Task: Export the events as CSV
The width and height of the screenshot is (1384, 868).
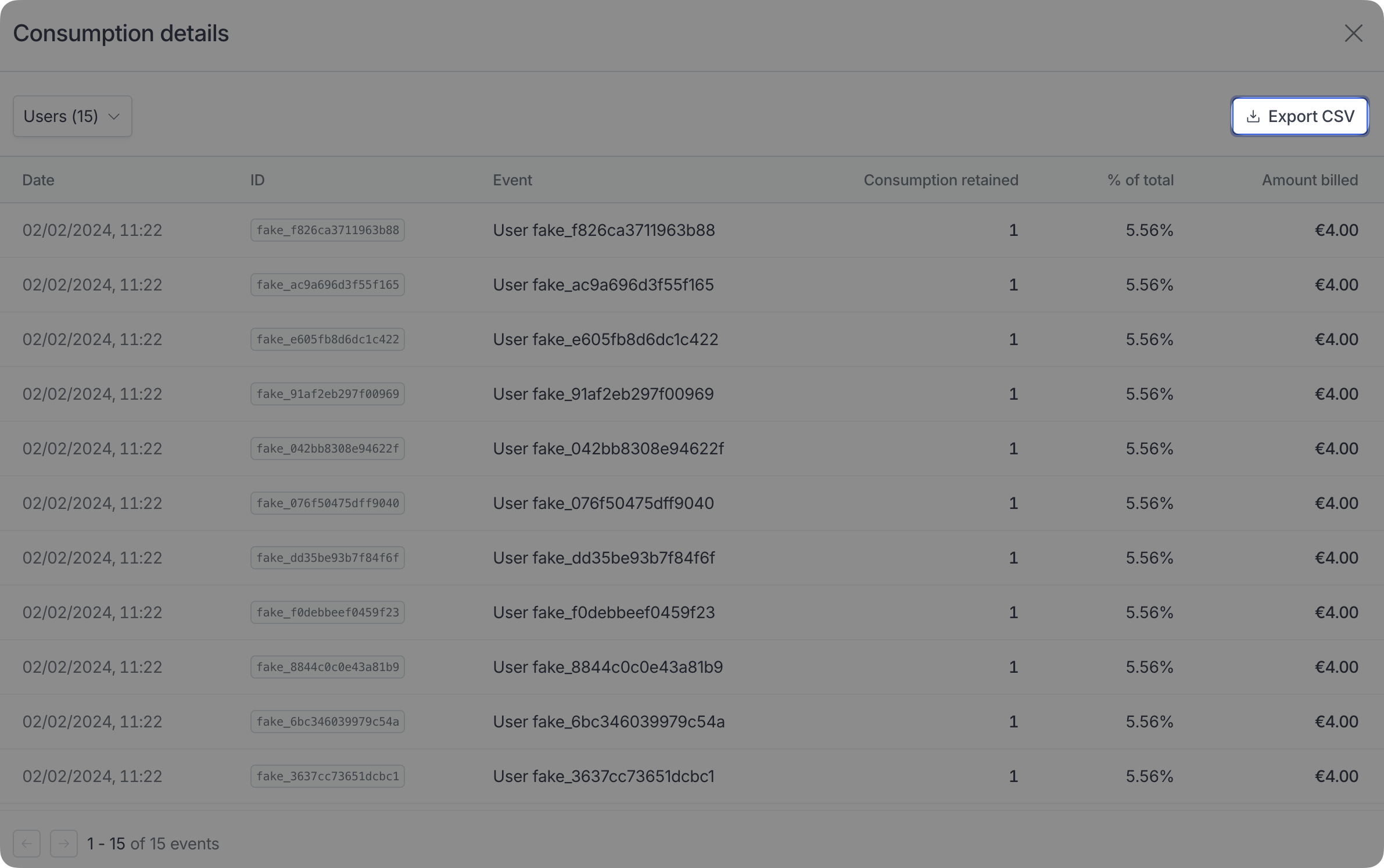Action: coord(1300,116)
